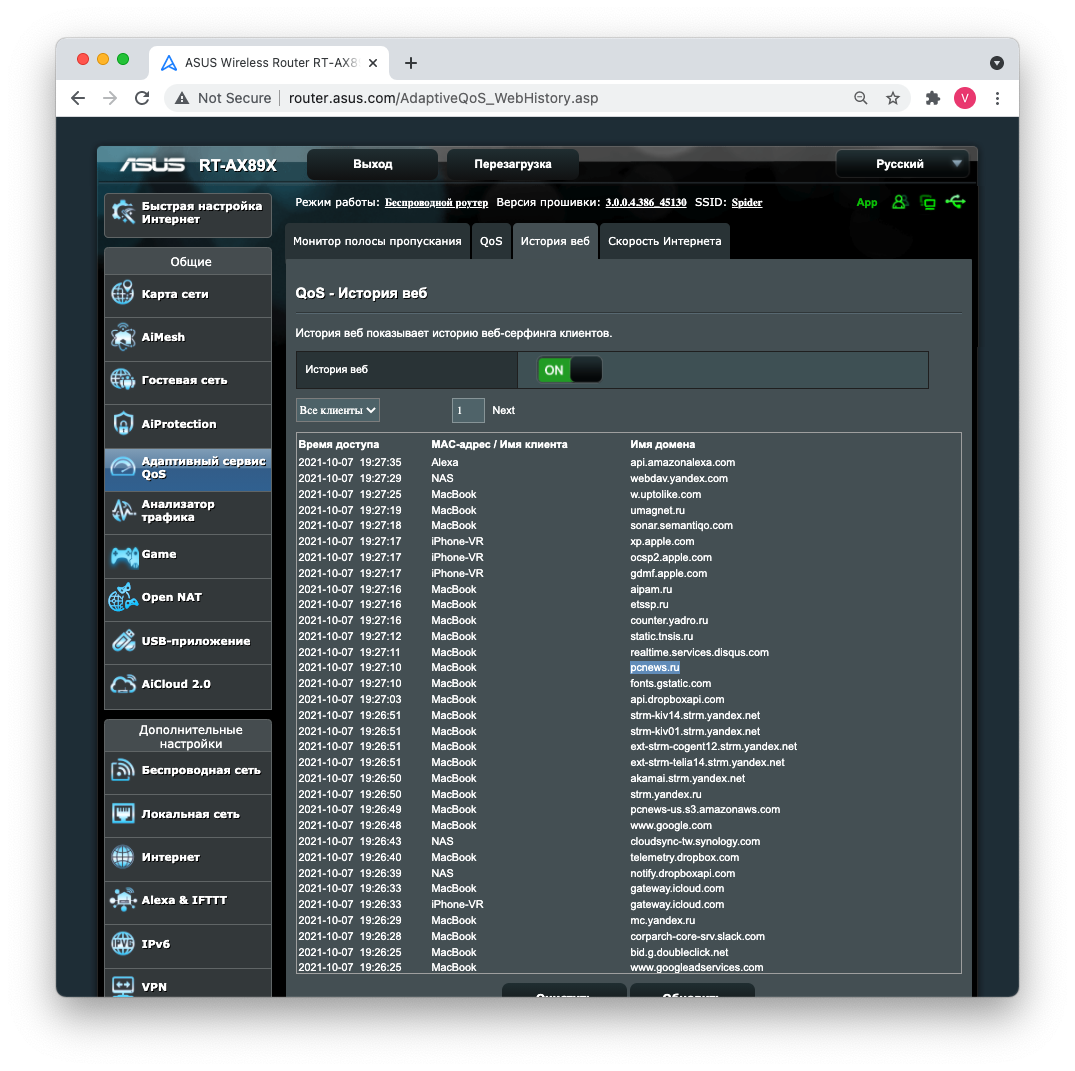Expand the Chrome tab search dropdown arrow
The height and width of the screenshot is (1071, 1075).
point(997,63)
